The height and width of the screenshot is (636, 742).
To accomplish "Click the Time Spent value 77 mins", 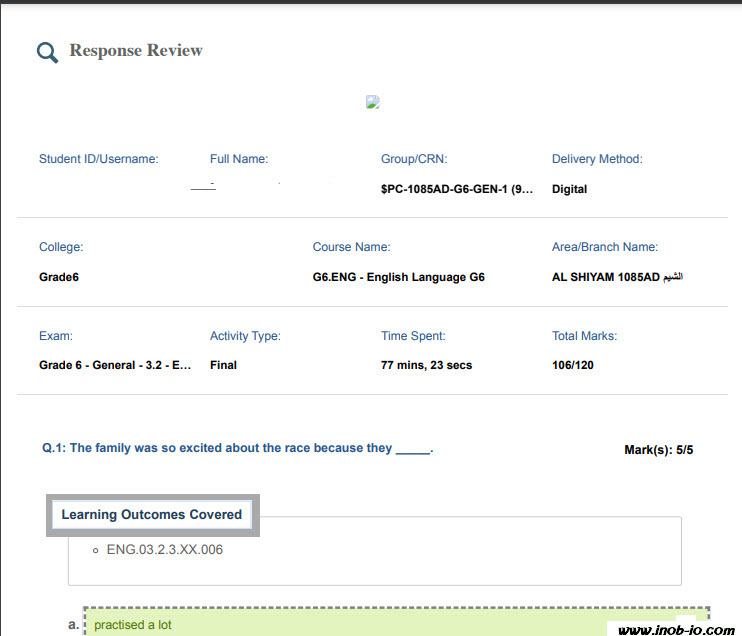I will click(x=426, y=365).
